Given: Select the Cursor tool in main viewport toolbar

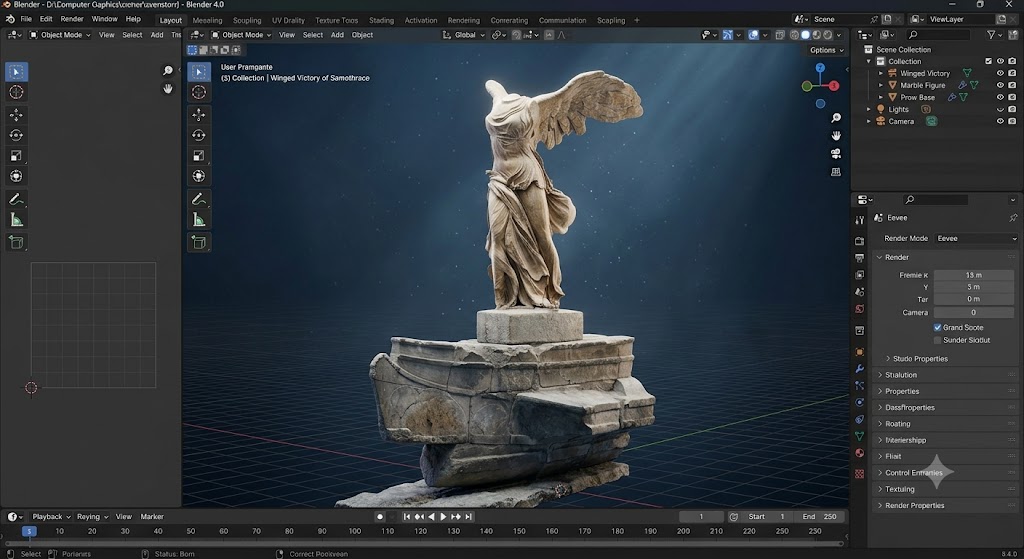Looking at the screenshot, I should (199, 93).
